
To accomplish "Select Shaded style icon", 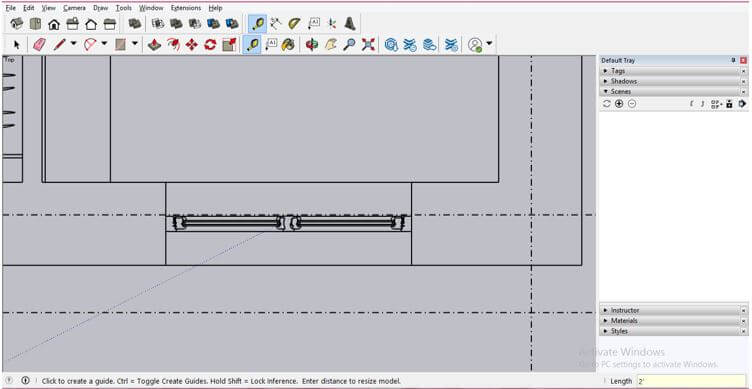I will pyautogui.click(x=213, y=24).
